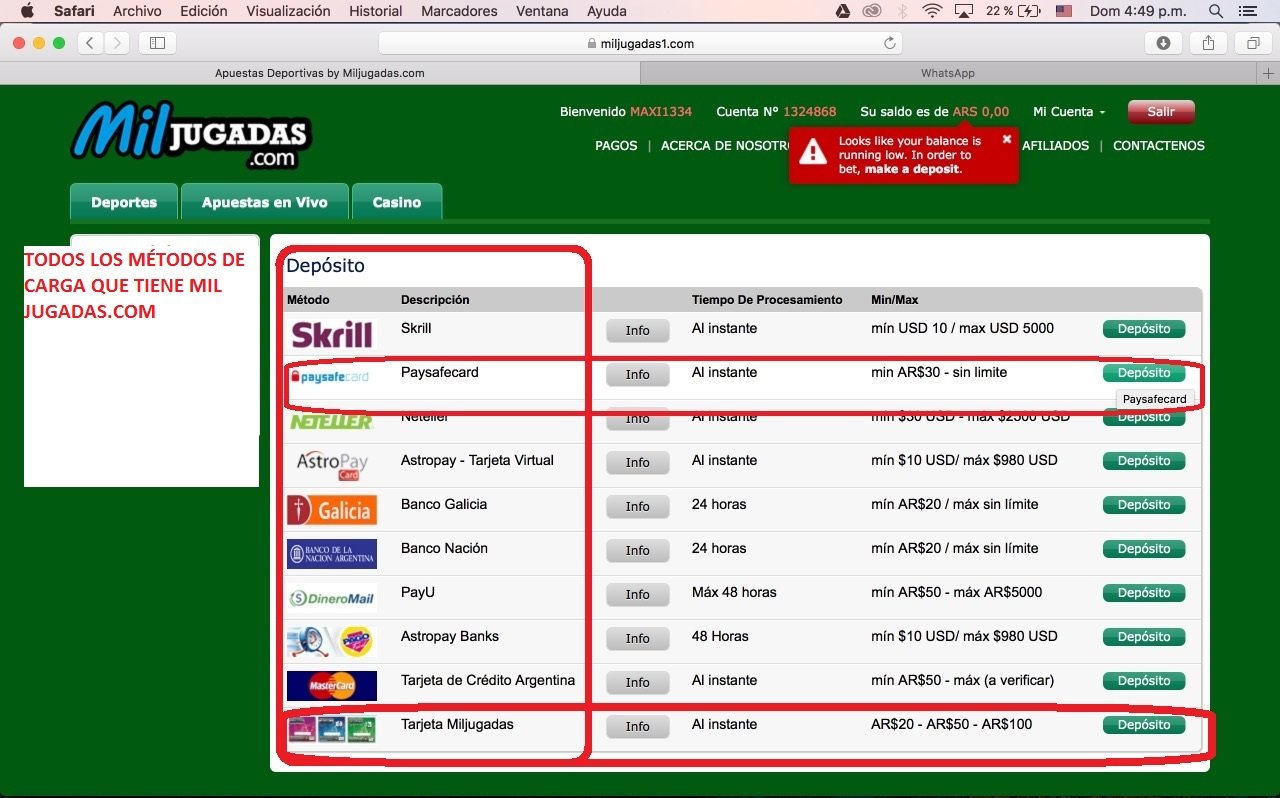Screen dimensions: 1280x798
Task: Click the Share icon in Safari toolbar
Action: (1208, 43)
